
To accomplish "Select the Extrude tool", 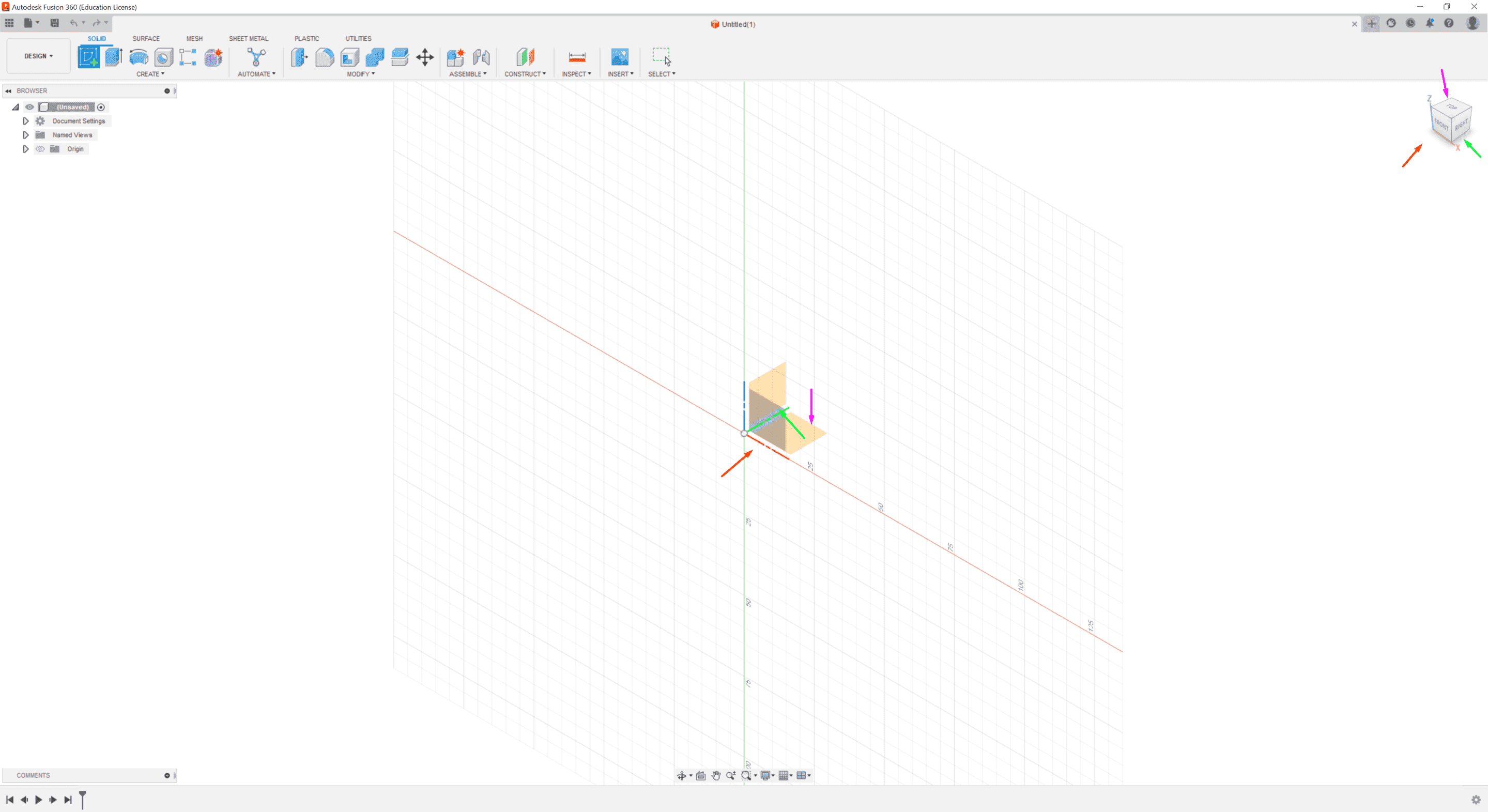I will tap(114, 57).
